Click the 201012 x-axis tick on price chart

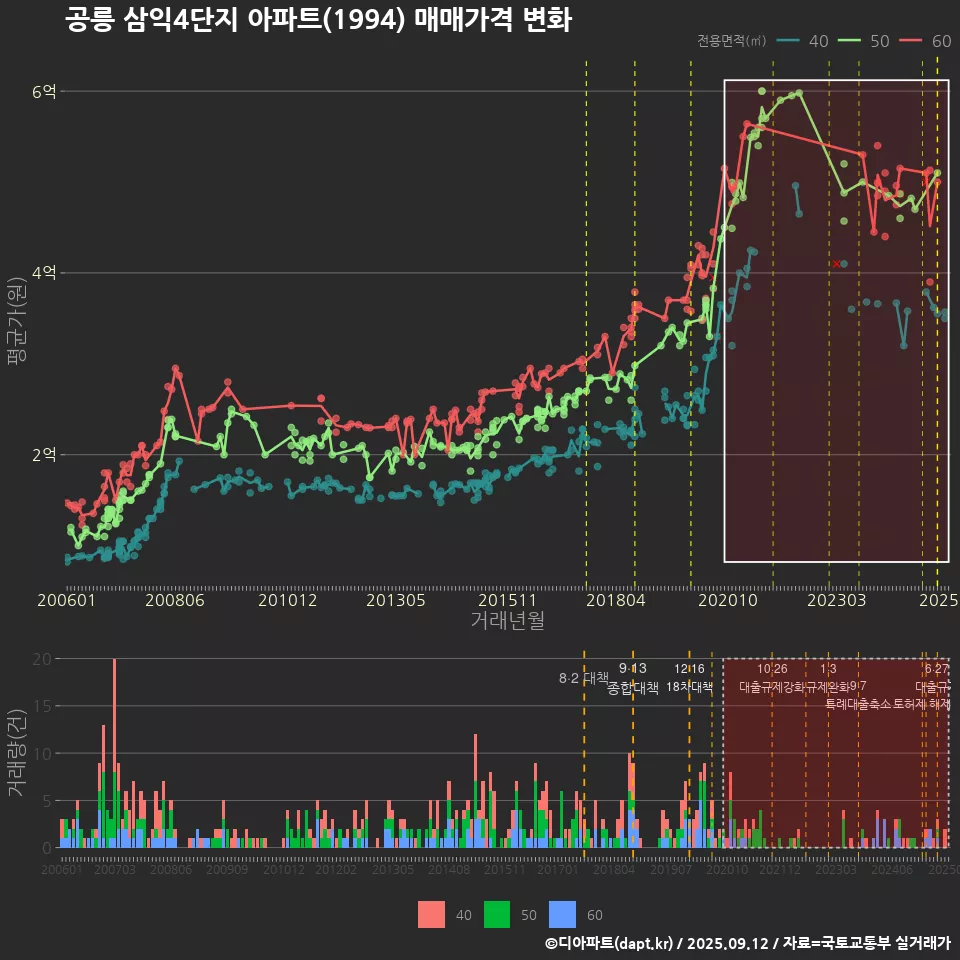click(x=287, y=601)
